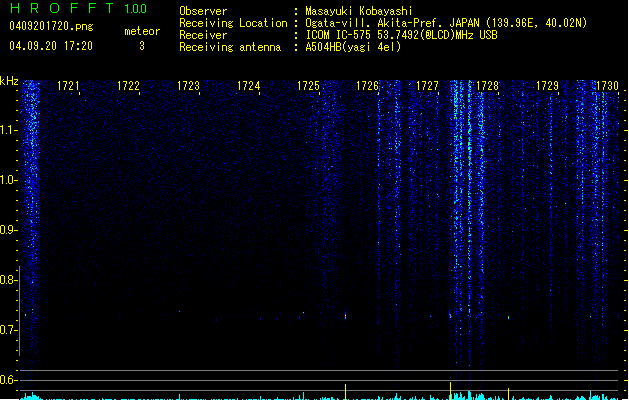Click the red meteor echo between 1725 and 1726
Image resolution: width=629 pixels, height=400 pixels.
click(x=345, y=316)
